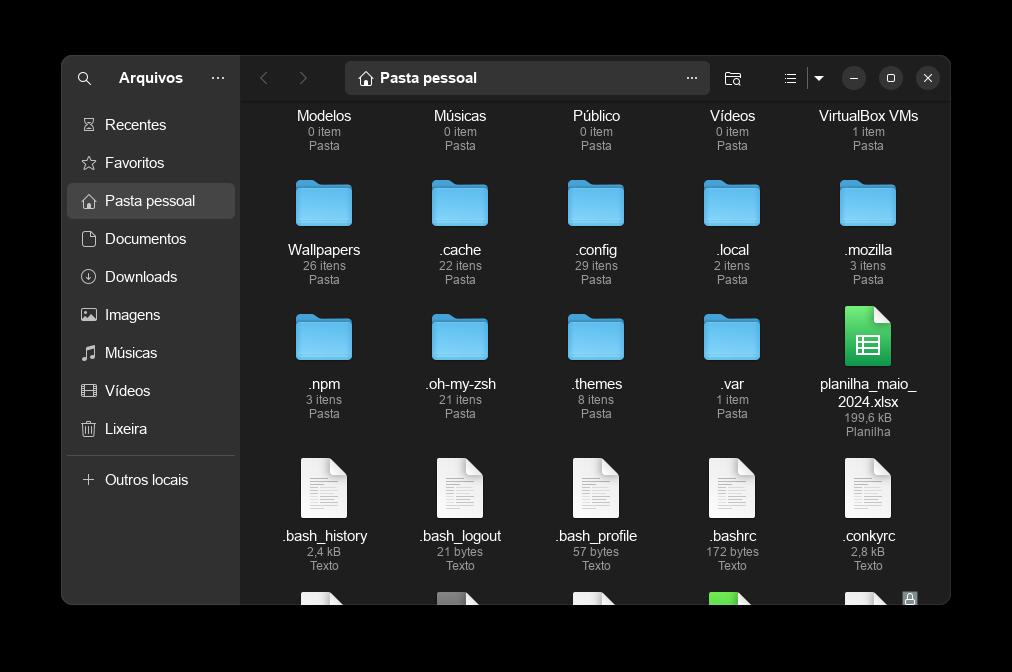Open Favoritos in the sidebar
Image resolution: width=1012 pixels, height=672 pixels.
134,163
